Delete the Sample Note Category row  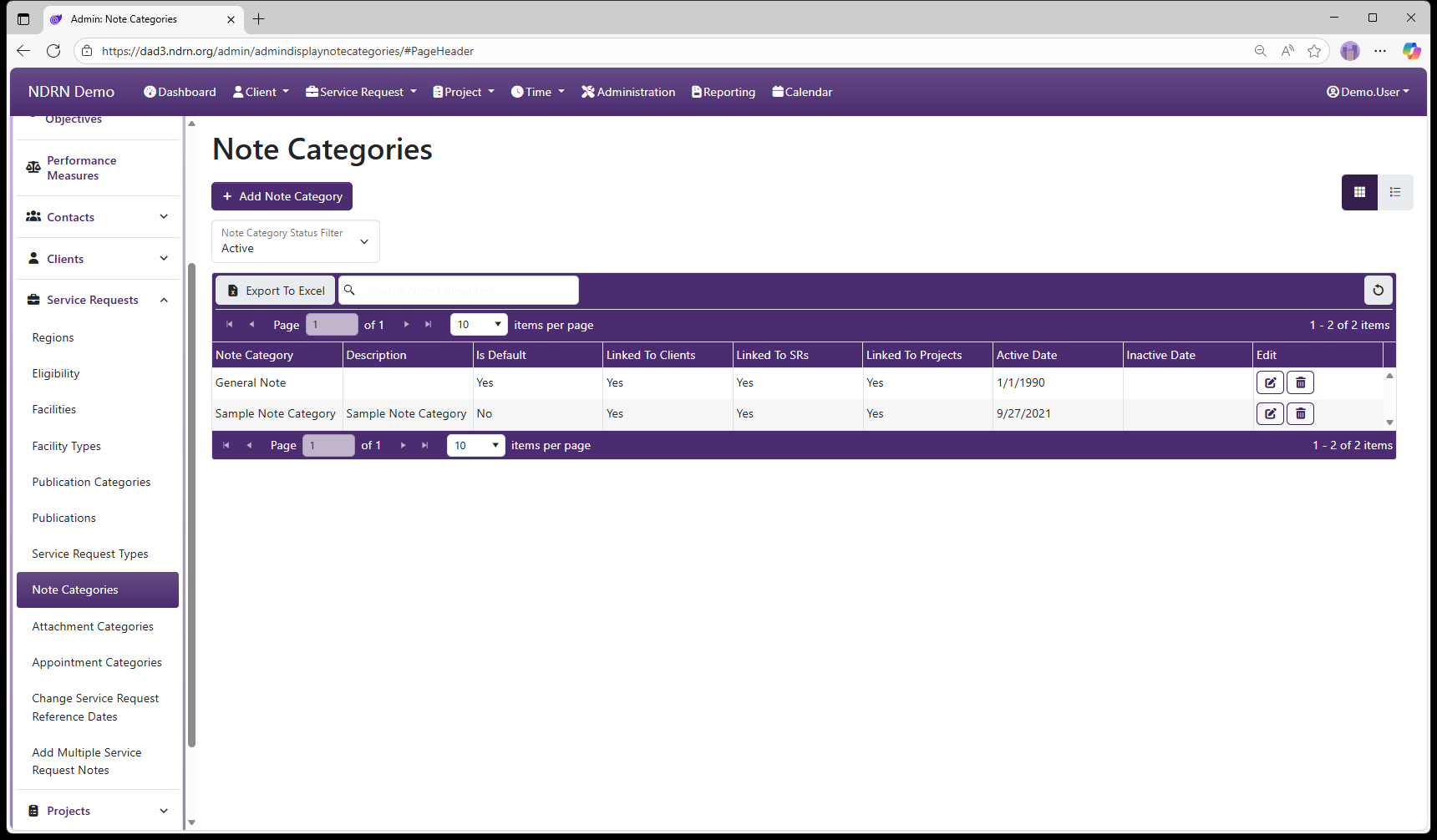[1300, 413]
